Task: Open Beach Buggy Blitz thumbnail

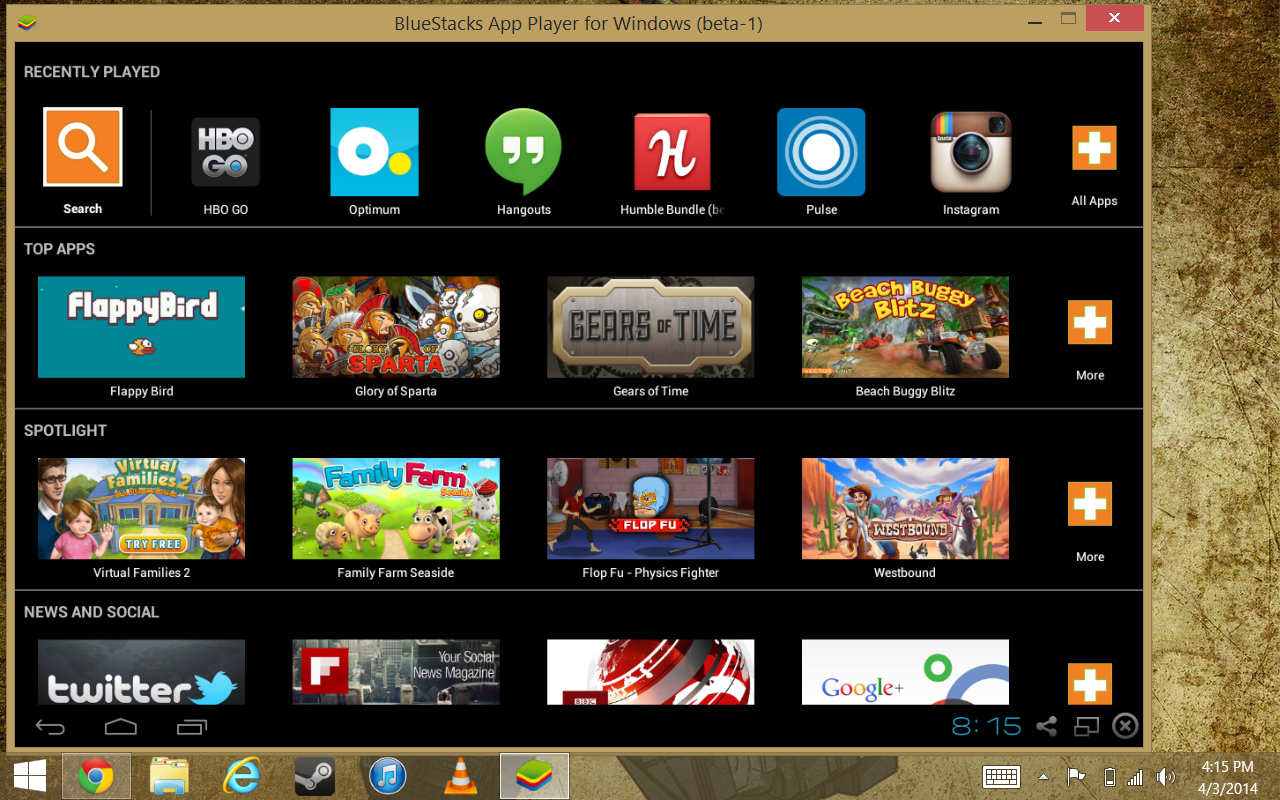Action: coord(905,327)
